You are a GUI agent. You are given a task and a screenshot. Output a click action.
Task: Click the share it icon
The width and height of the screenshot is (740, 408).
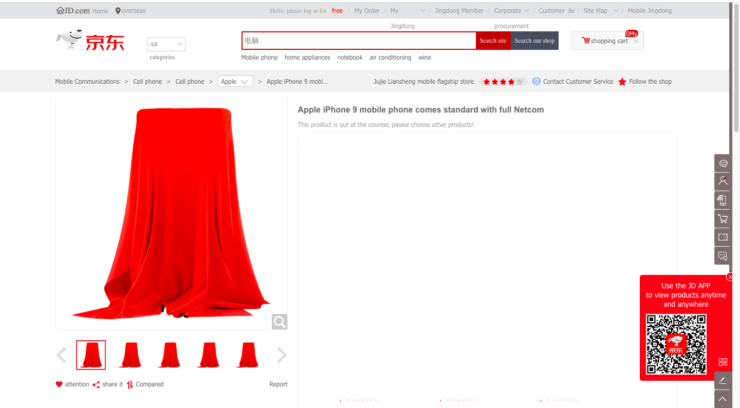click(x=96, y=384)
